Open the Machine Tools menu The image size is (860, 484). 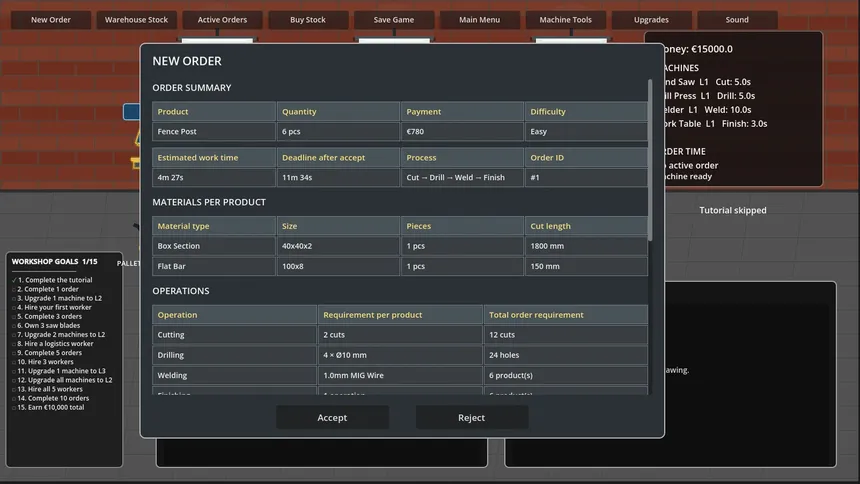pyautogui.click(x=565, y=20)
